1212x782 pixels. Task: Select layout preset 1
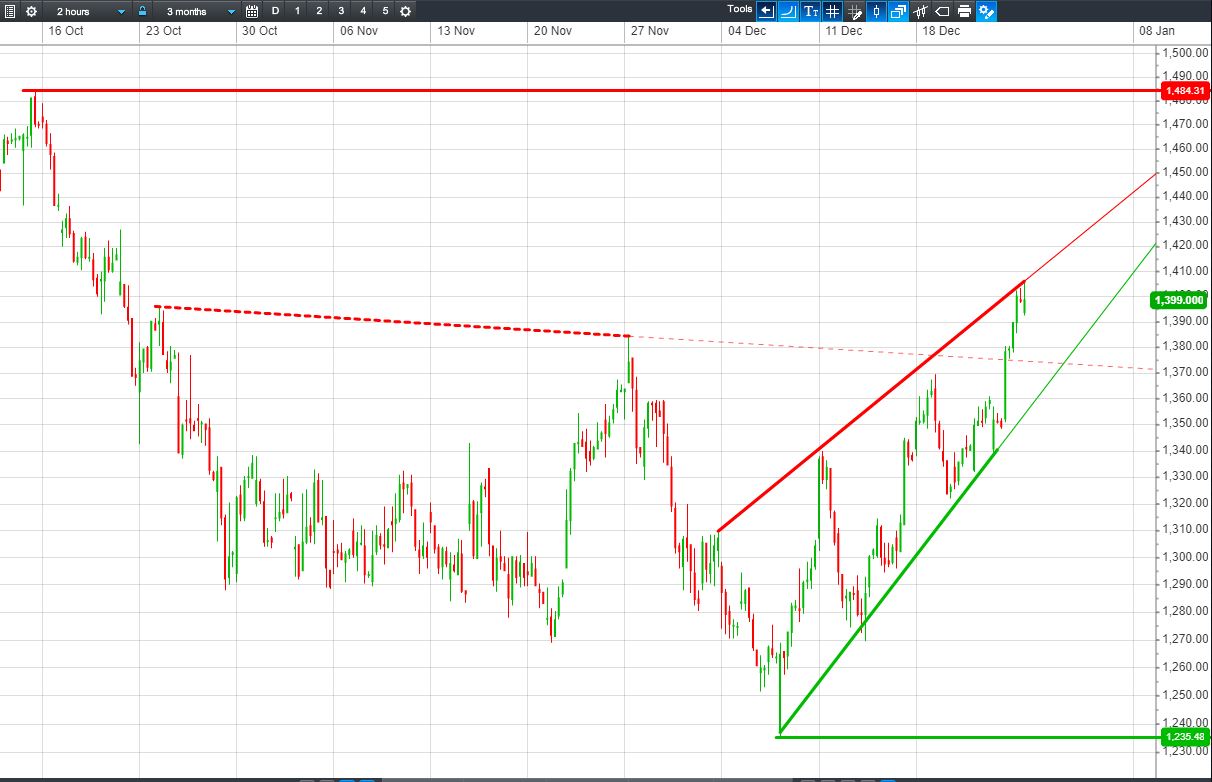point(297,11)
